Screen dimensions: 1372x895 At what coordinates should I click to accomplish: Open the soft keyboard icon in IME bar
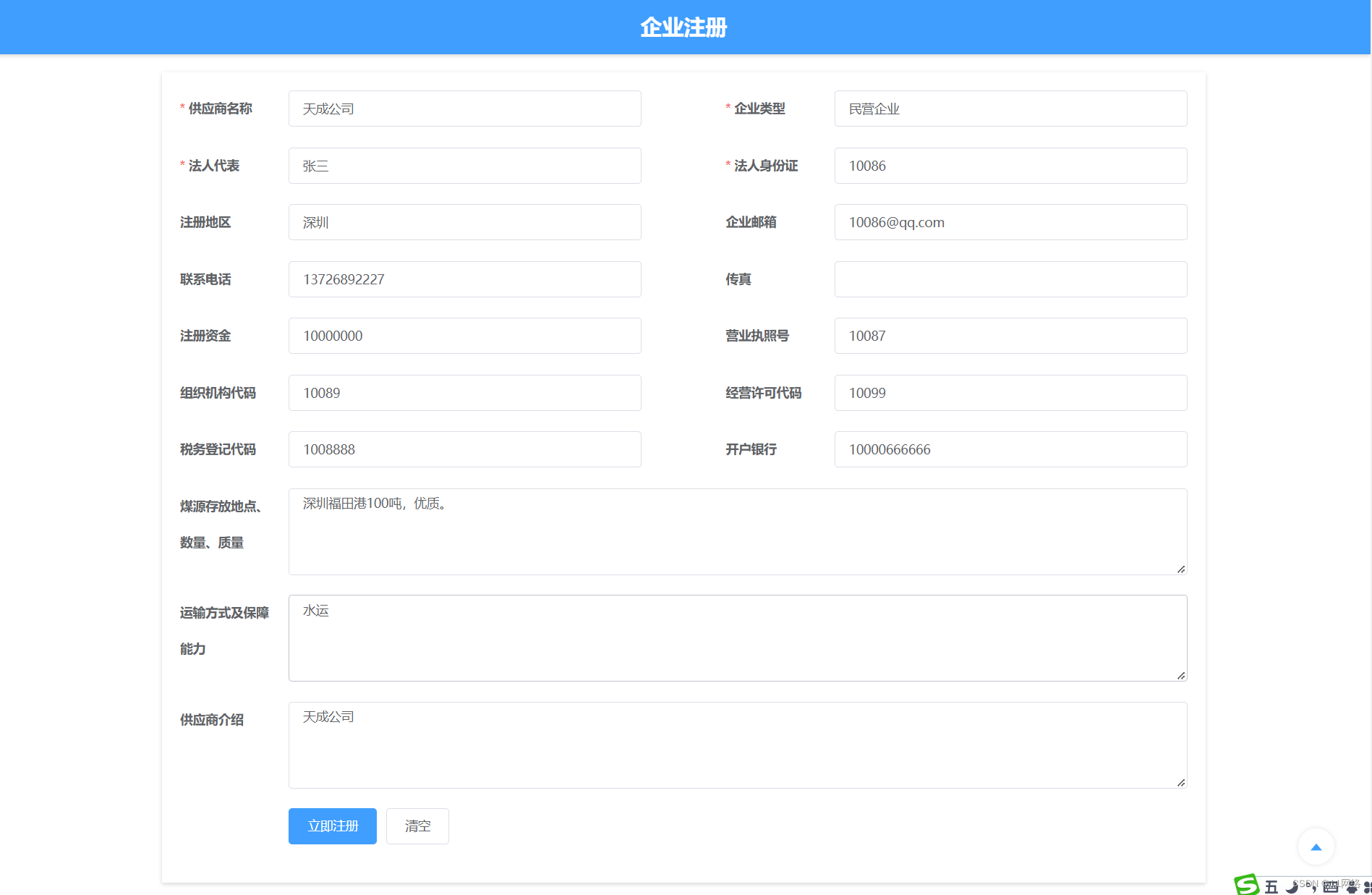tap(1331, 887)
